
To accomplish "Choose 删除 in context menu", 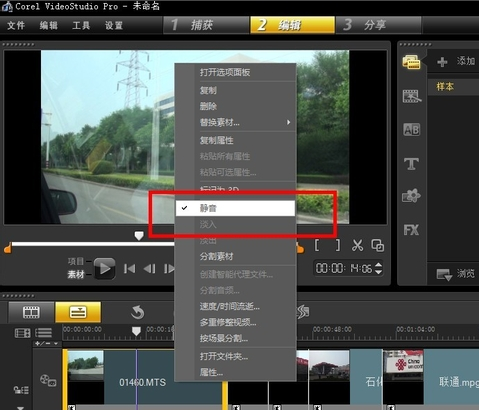I will tap(208, 106).
